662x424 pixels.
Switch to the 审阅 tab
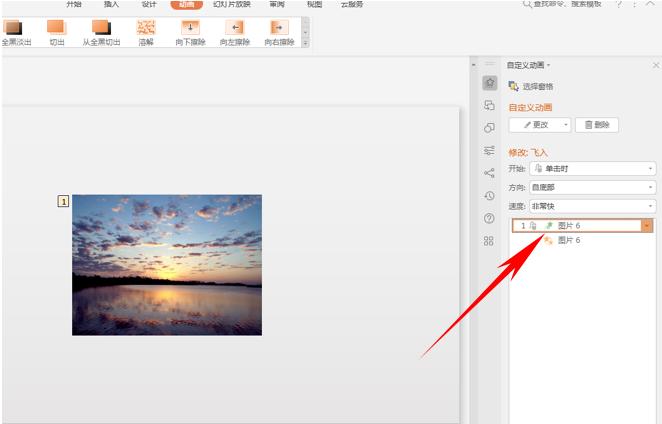(x=277, y=4)
